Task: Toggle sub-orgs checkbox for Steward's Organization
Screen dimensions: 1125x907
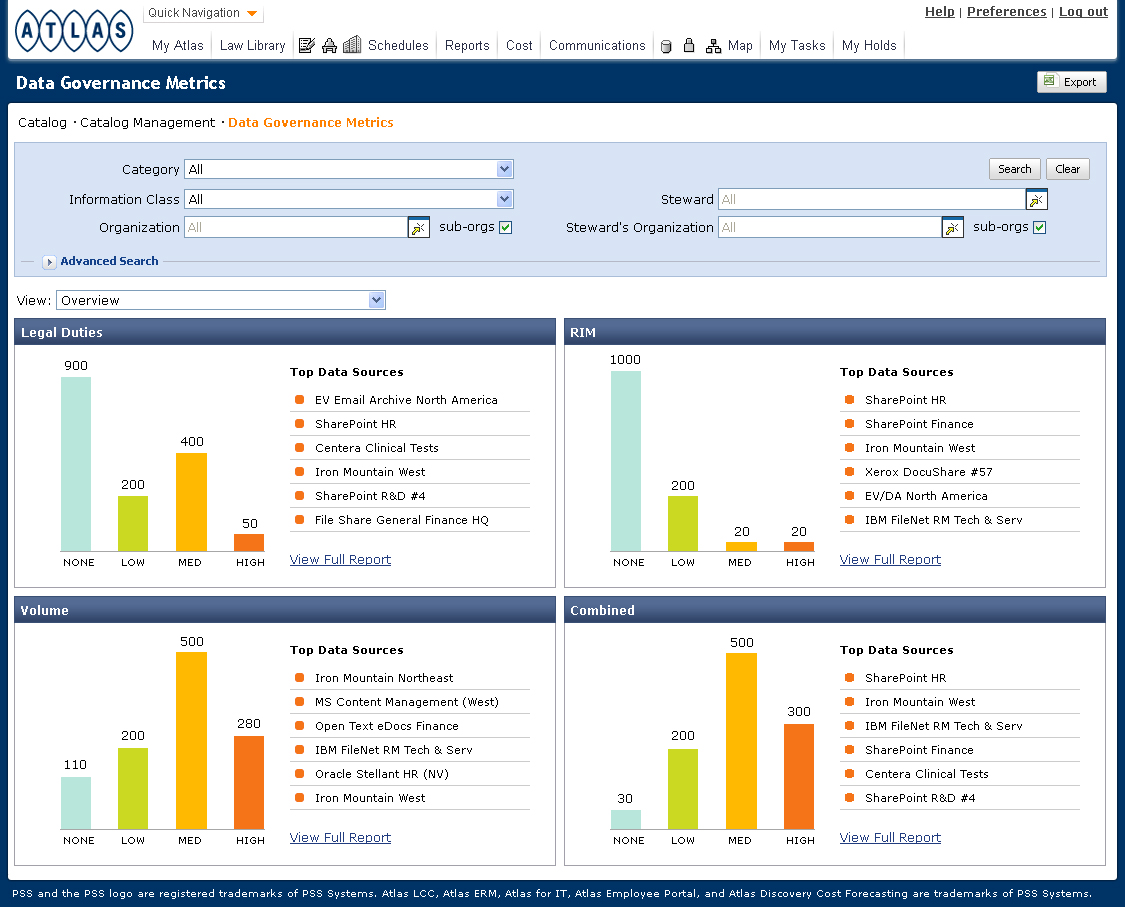Action: click(1040, 227)
